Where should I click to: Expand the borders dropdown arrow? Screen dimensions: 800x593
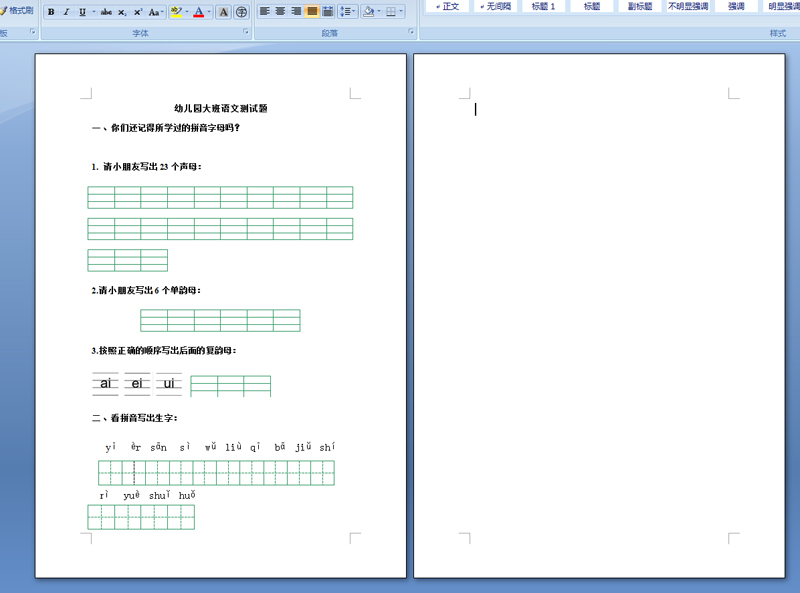402,11
